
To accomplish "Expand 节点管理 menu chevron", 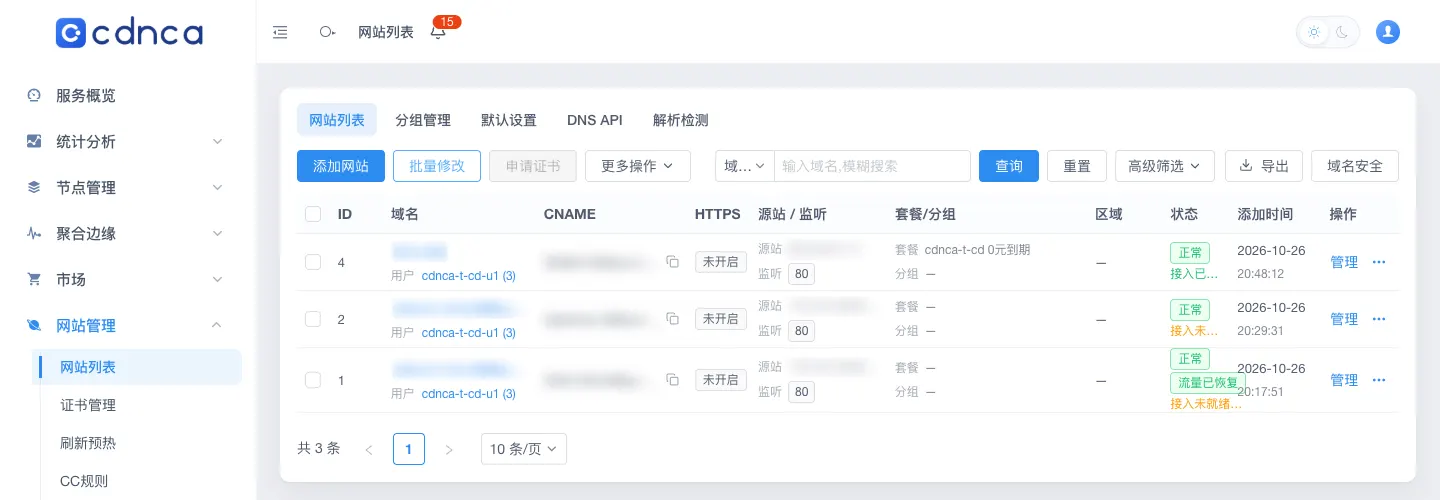I will [217, 188].
